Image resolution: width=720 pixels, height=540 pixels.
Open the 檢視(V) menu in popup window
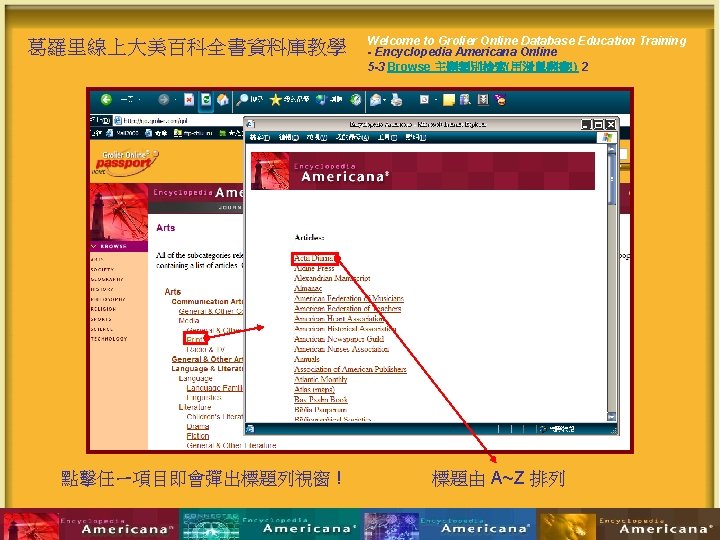316,137
